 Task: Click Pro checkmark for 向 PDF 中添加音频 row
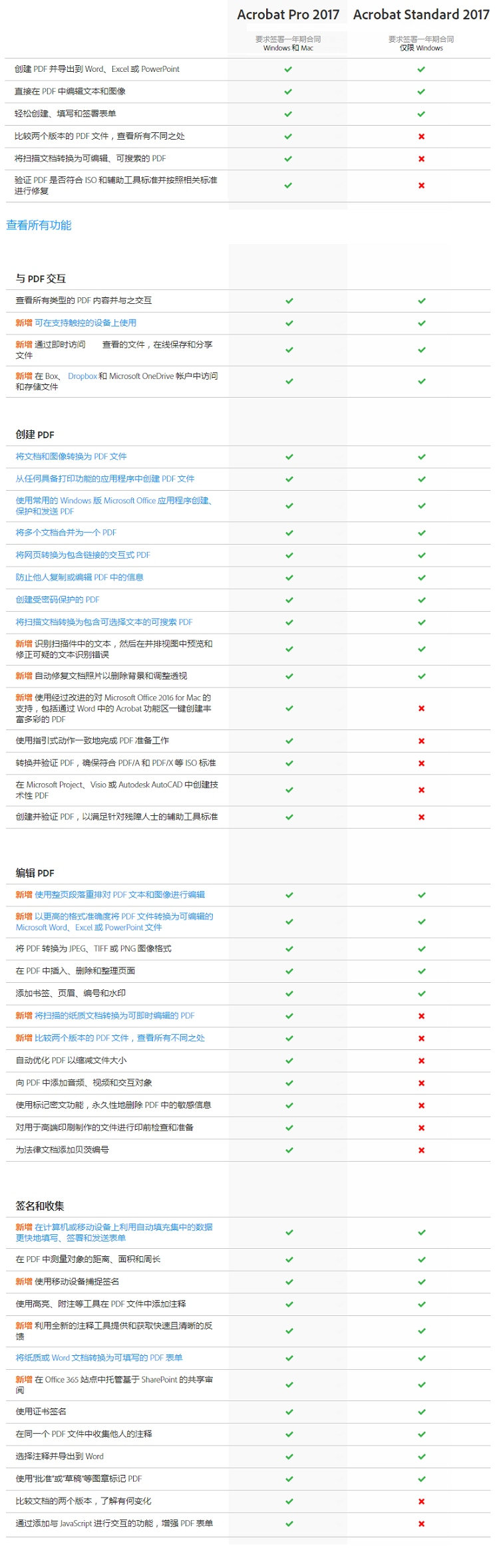(289, 1083)
